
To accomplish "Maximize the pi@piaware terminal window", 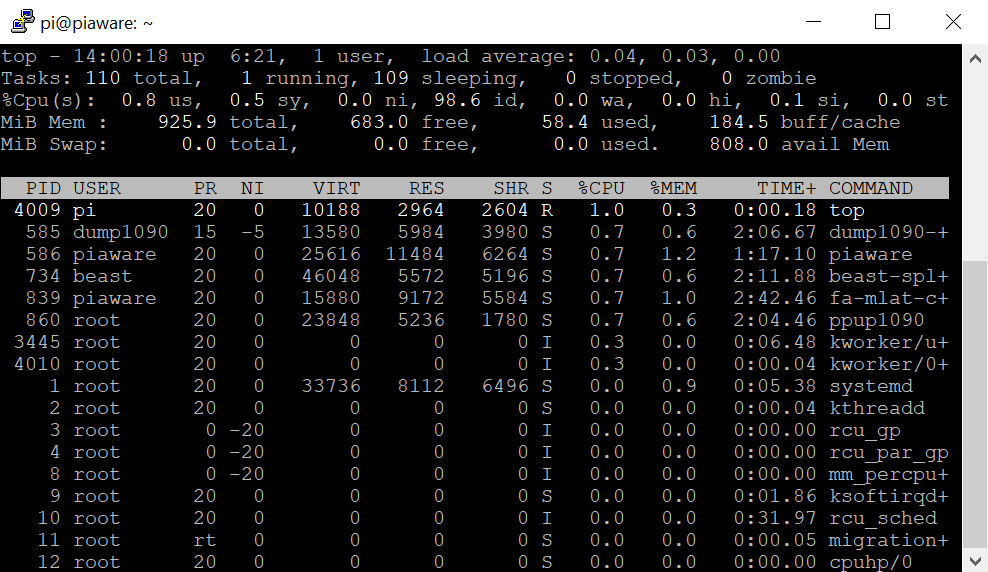I will click(x=882, y=22).
